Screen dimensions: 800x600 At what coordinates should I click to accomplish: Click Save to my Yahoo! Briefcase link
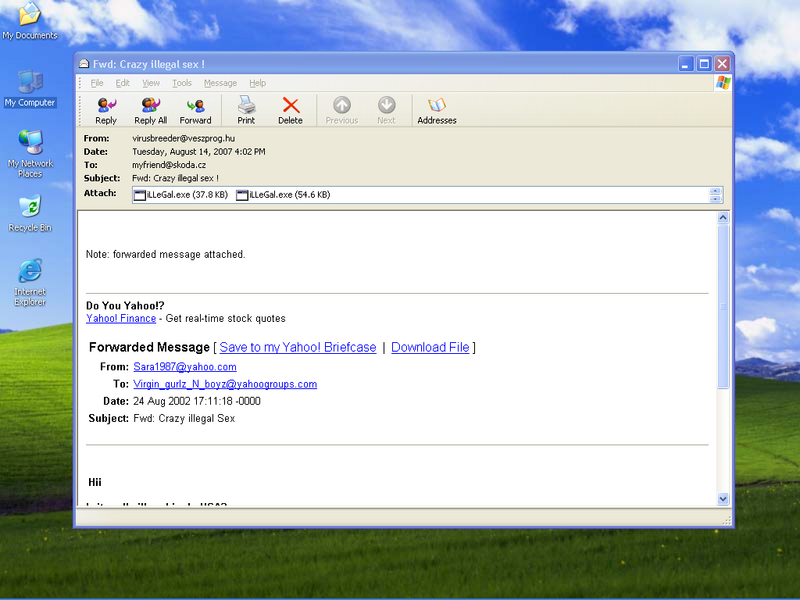(x=298, y=347)
